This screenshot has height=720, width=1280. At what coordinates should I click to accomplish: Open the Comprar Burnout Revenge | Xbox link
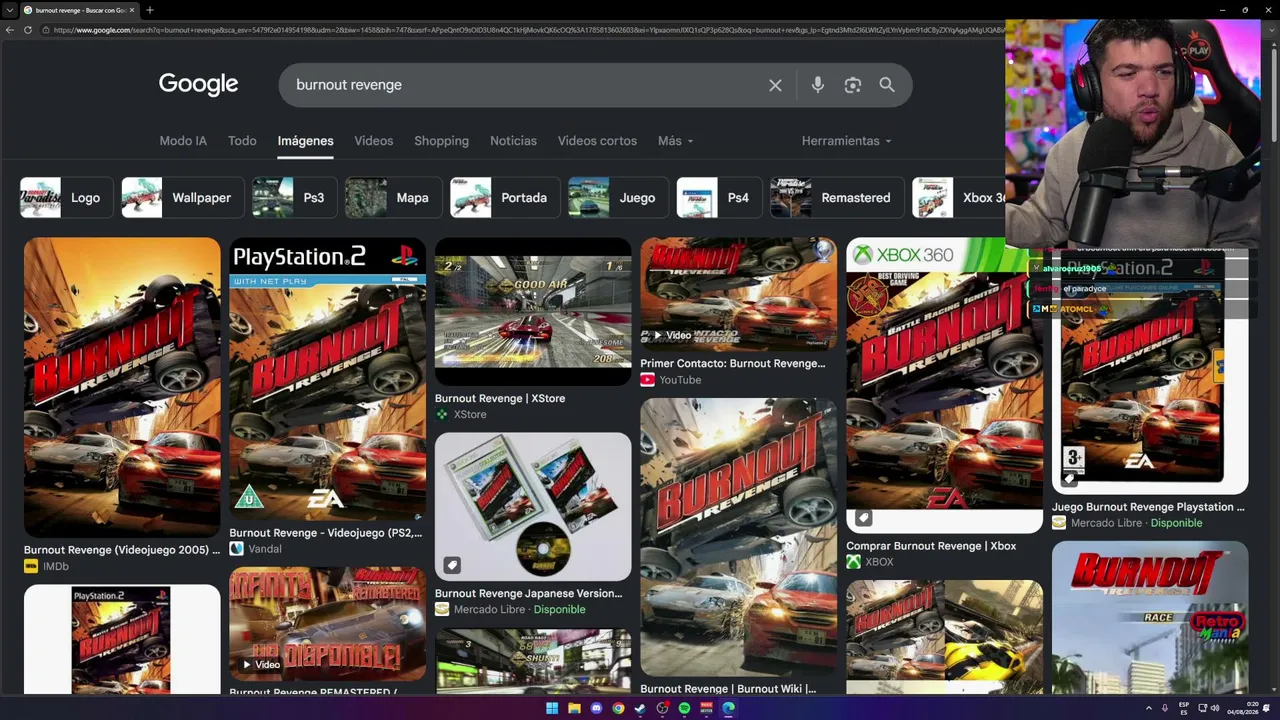click(x=931, y=546)
